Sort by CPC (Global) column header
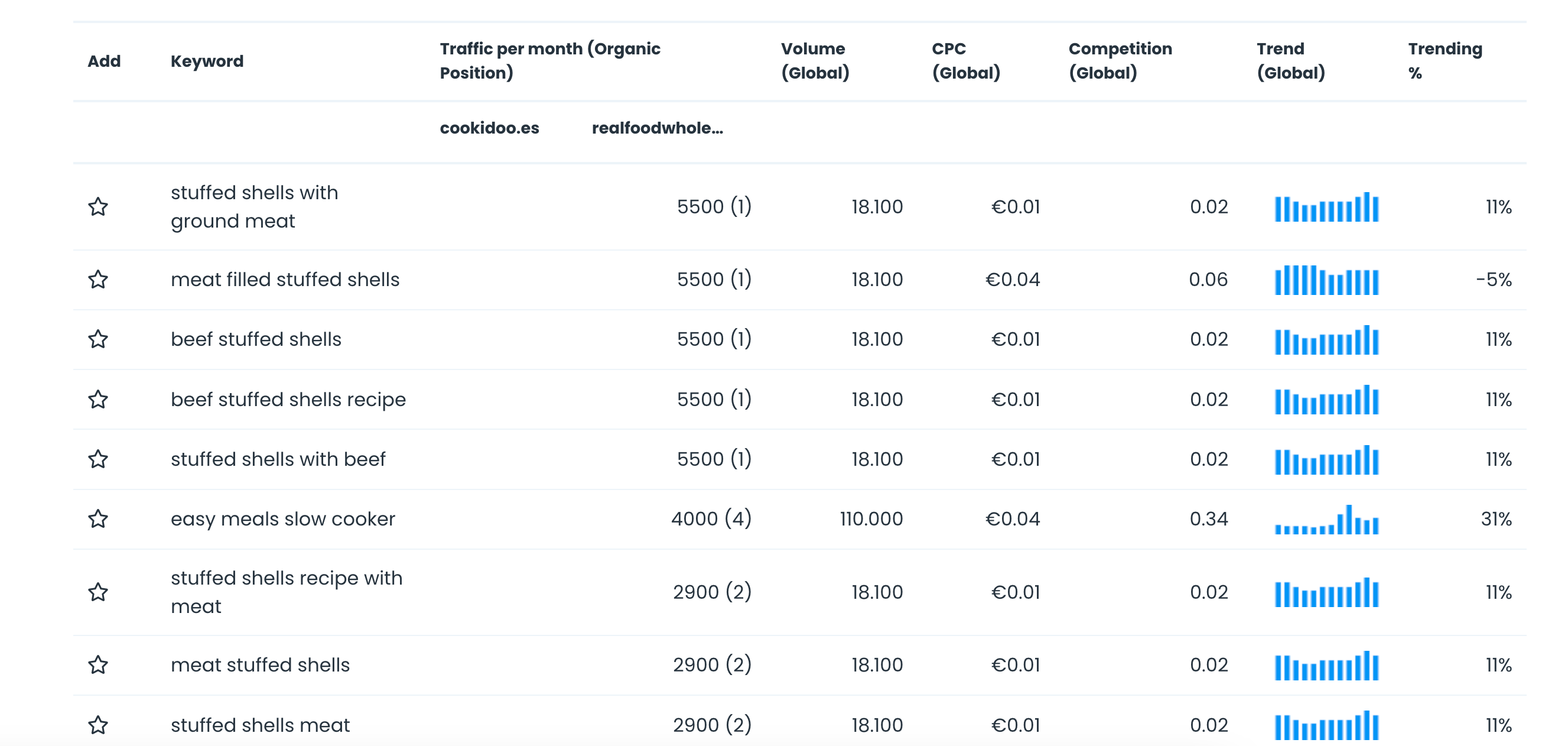Viewport: 1568px width, 746px height. click(965, 61)
